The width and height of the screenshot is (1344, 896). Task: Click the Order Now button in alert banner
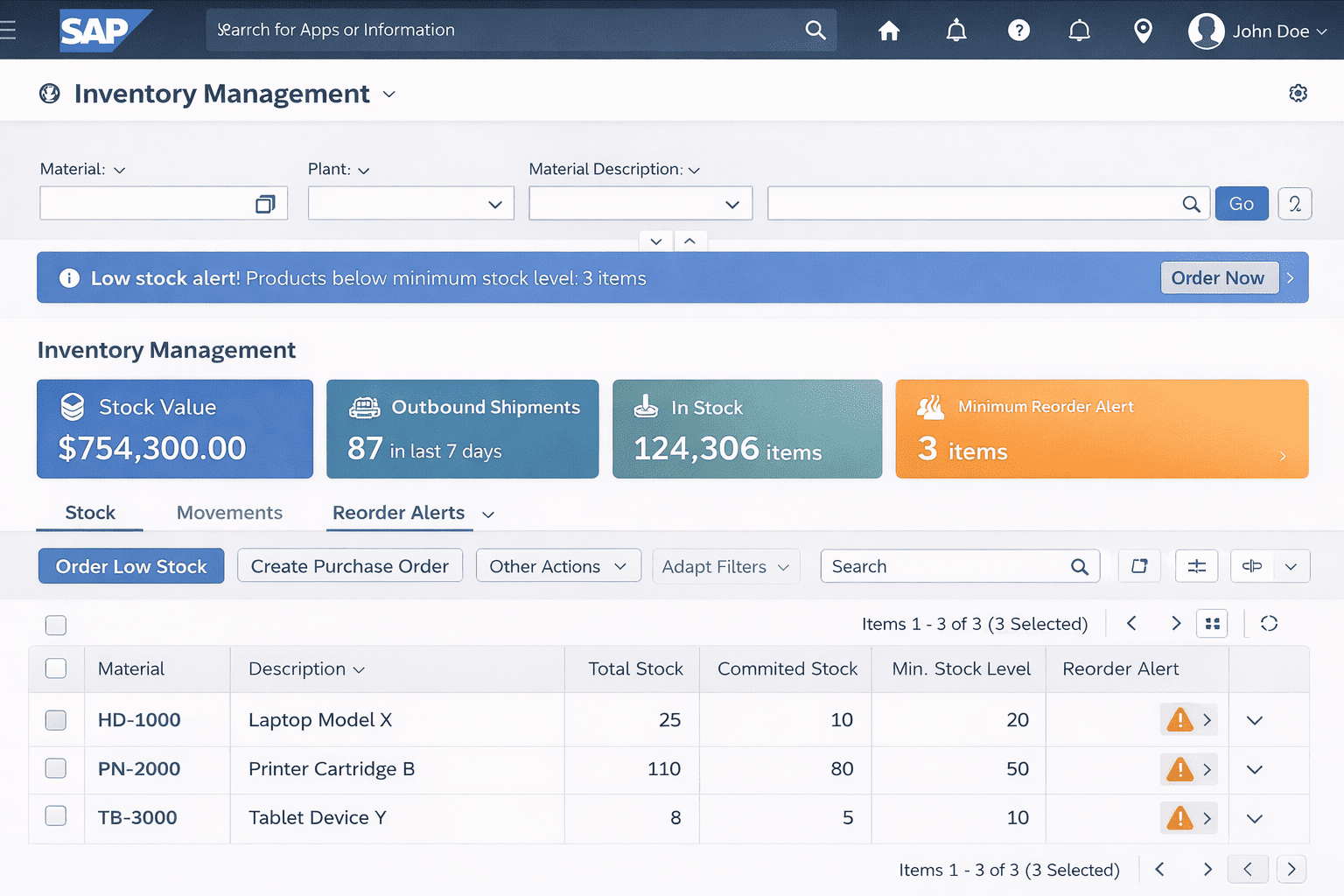[x=1219, y=277]
